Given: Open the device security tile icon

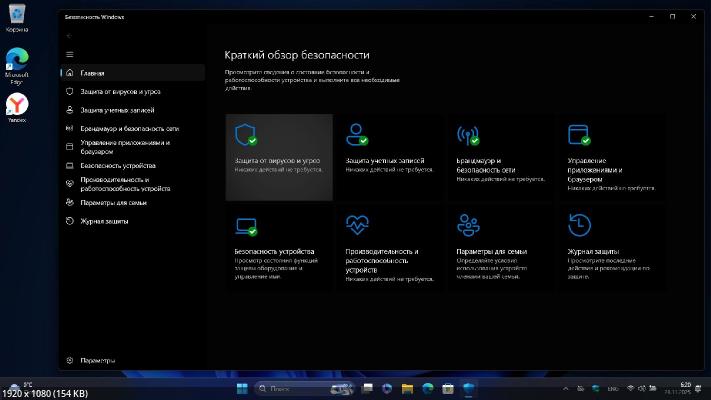Looking at the screenshot, I should pyautogui.click(x=244, y=223).
